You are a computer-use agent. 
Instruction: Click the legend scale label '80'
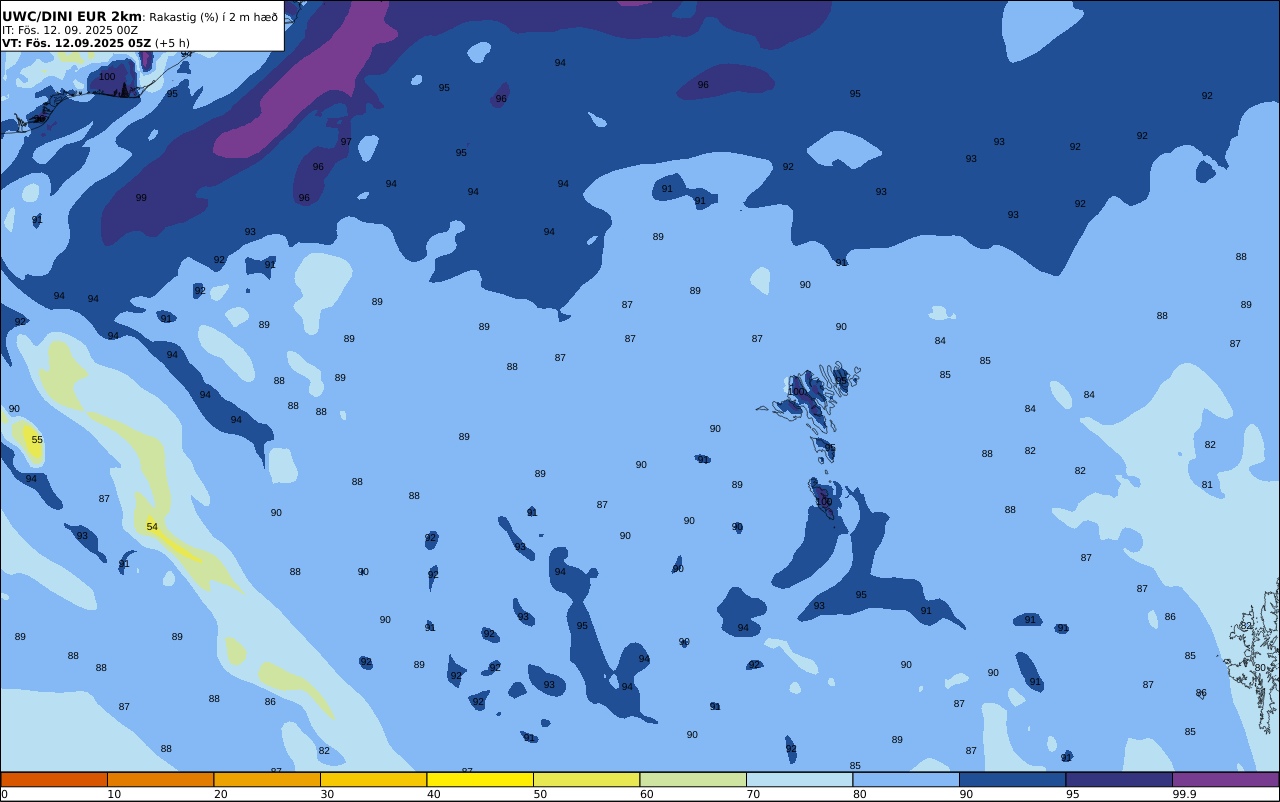point(859,794)
